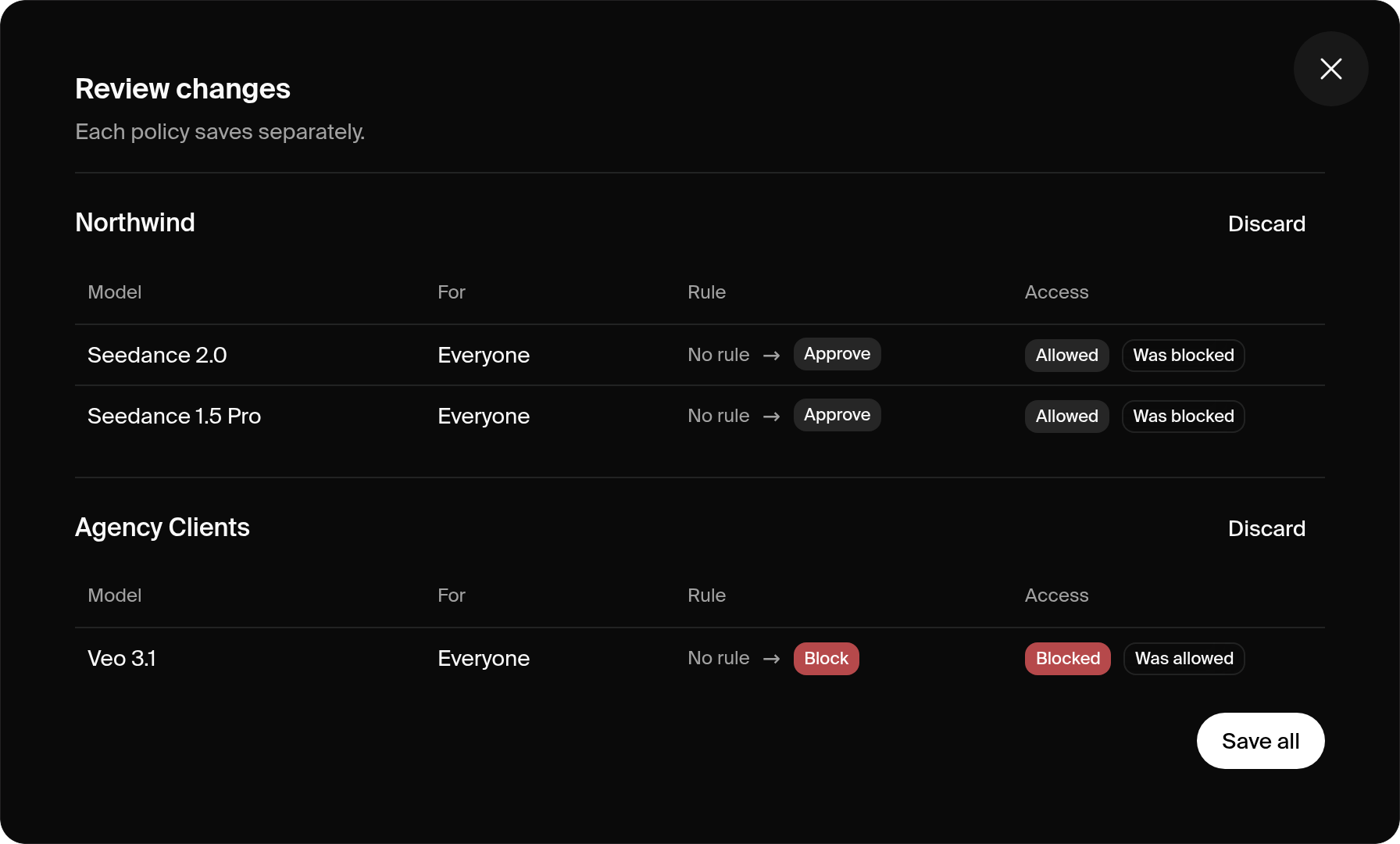The width and height of the screenshot is (1400, 844).
Task: Click the Allowed tag in Seedance 1.5 Pro row
Action: tap(1066, 417)
